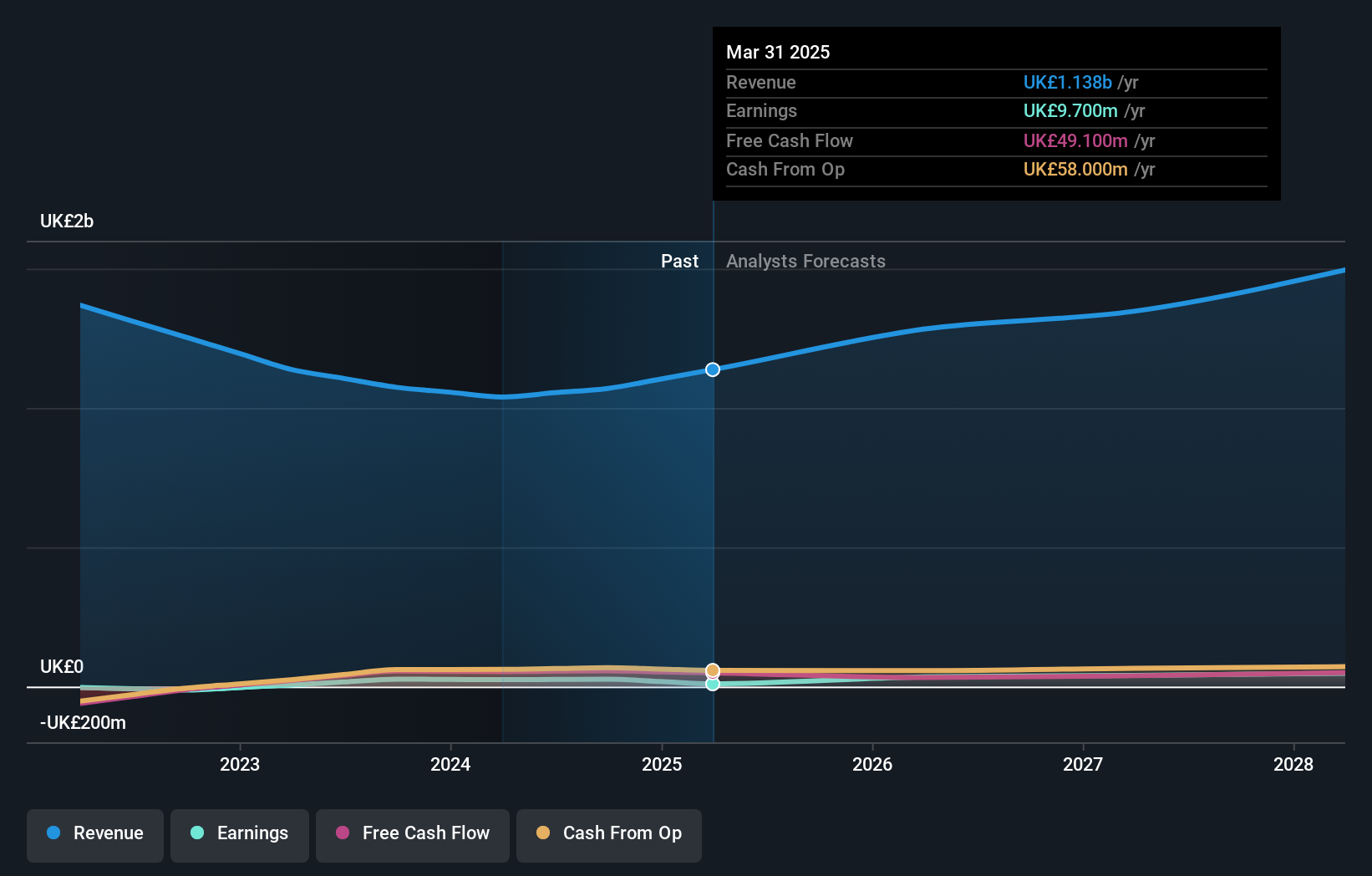This screenshot has height=876, width=1372.
Task: Click the 2023 axis label
Action: point(240,764)
